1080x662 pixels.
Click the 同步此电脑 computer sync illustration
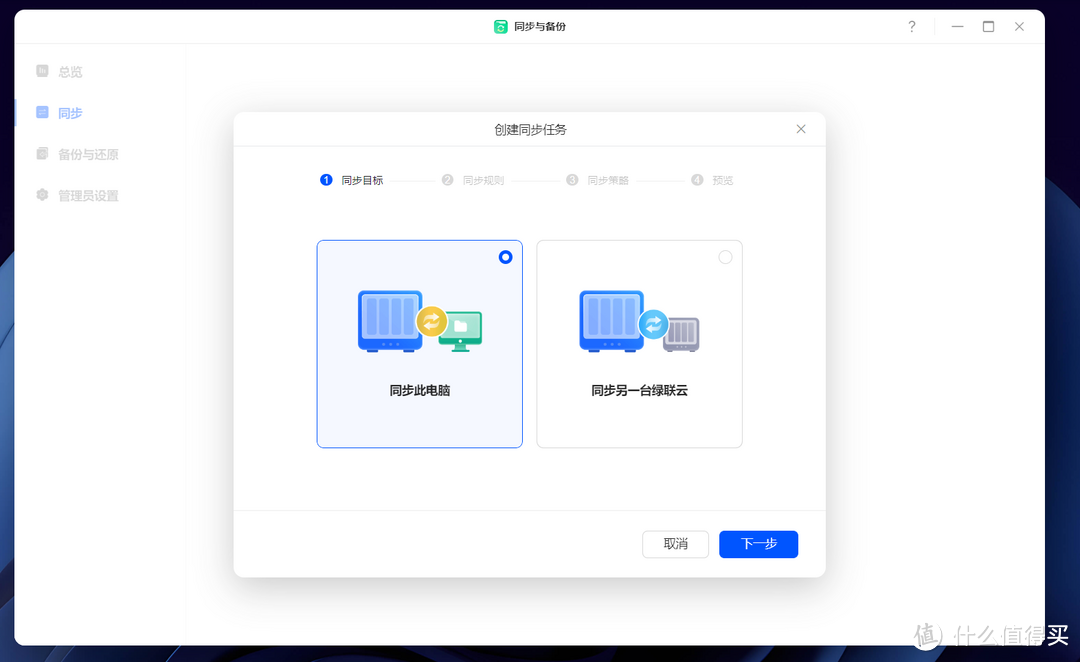click(x=419, y=322)
